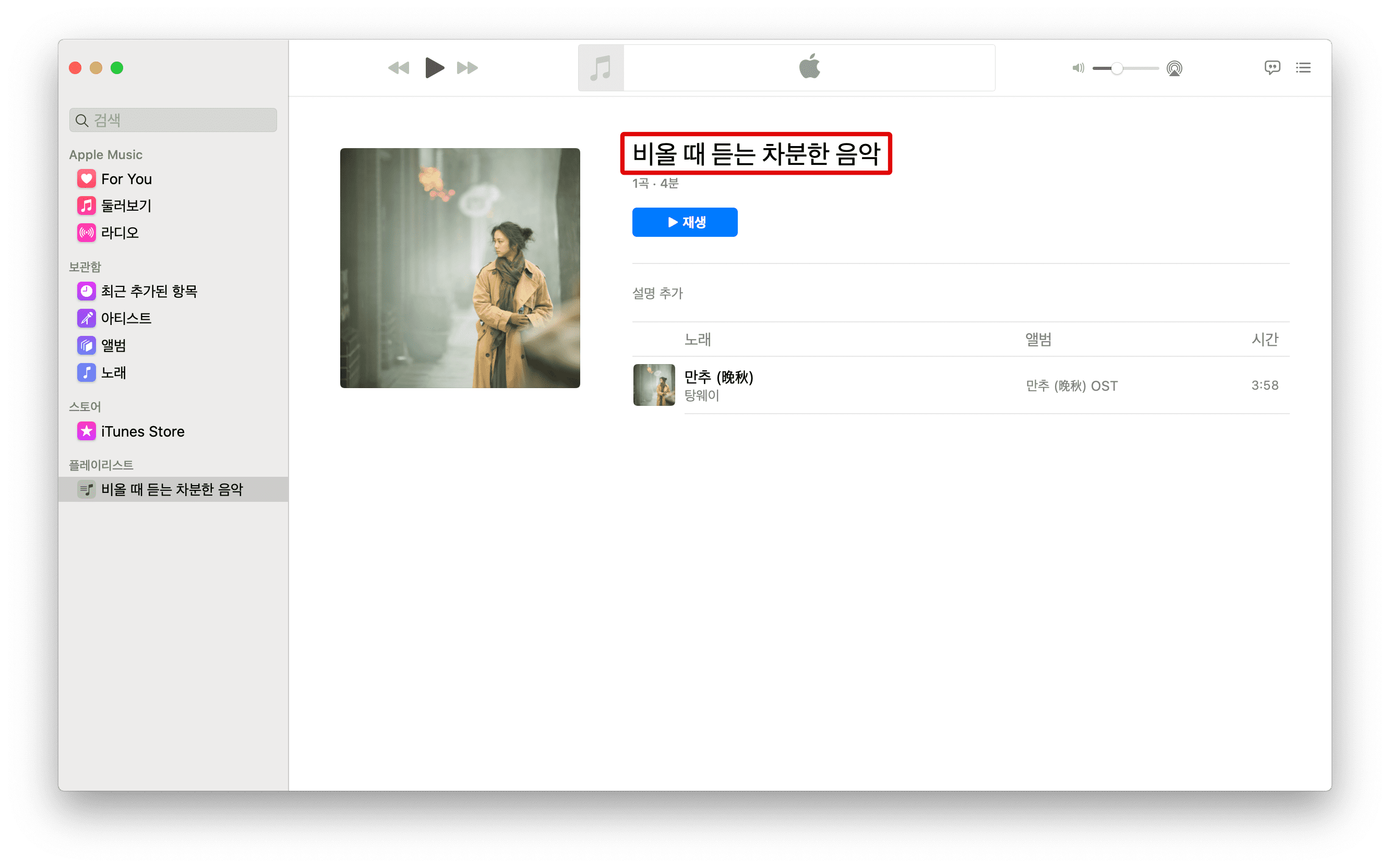Click the large playlist cover artwork

460,268
